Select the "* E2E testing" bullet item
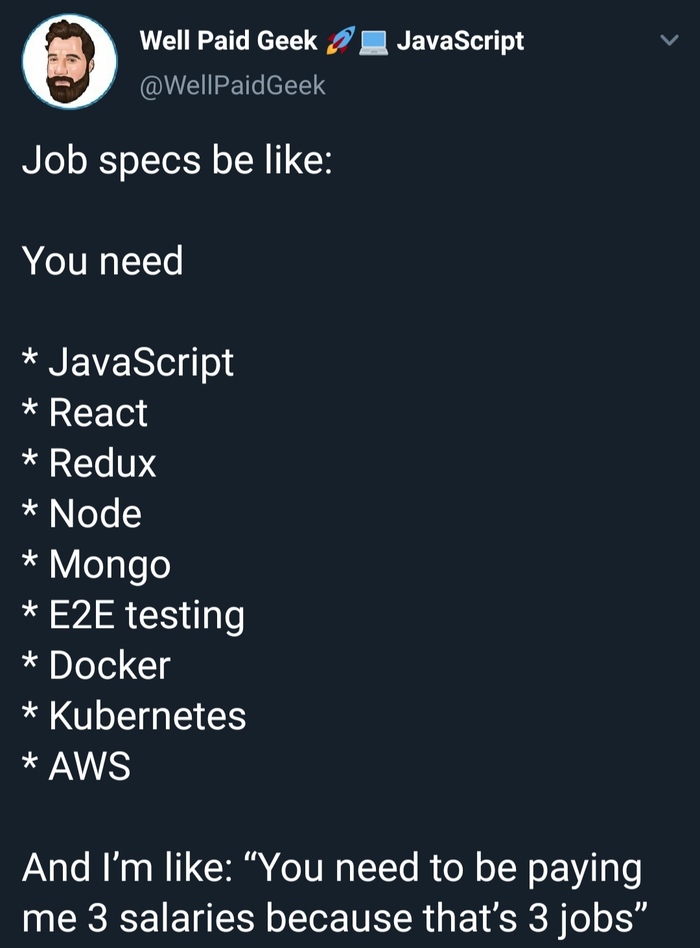The height and width of the screenshot is (948, 700). [x=133, y=615]
